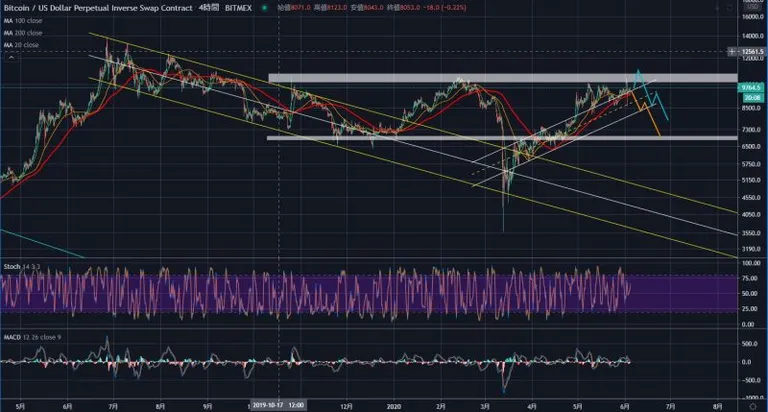This screenshot has width=768, height=412.
Task: Open the 4-hour timeframe label
Action: coord(210,8)
